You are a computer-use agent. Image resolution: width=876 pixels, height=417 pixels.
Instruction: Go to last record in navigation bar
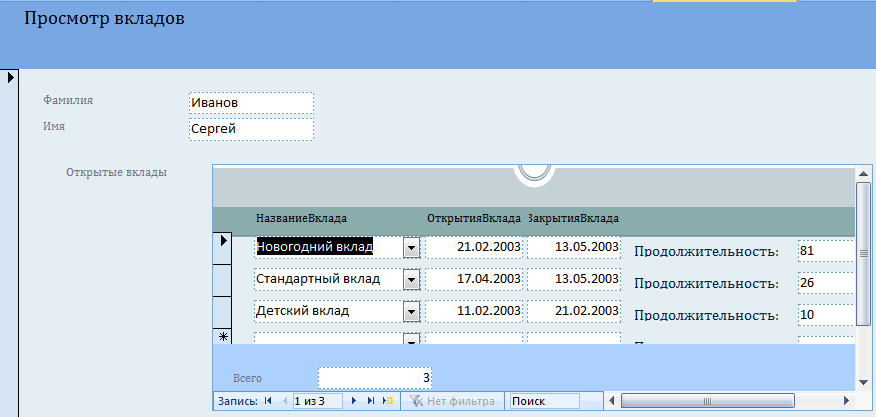(x=370, y=401)
